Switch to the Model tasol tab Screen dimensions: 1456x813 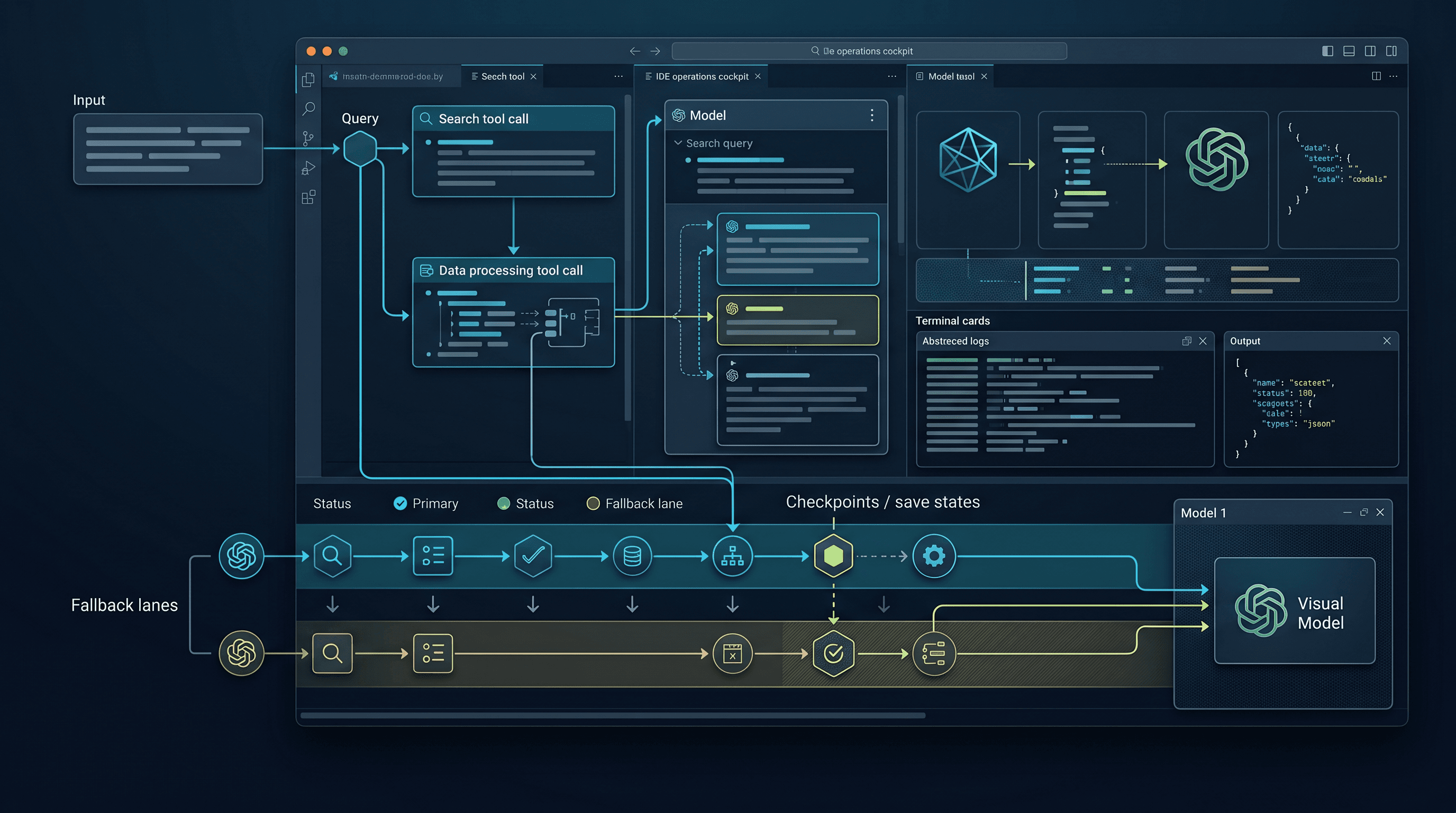(950, 76)
